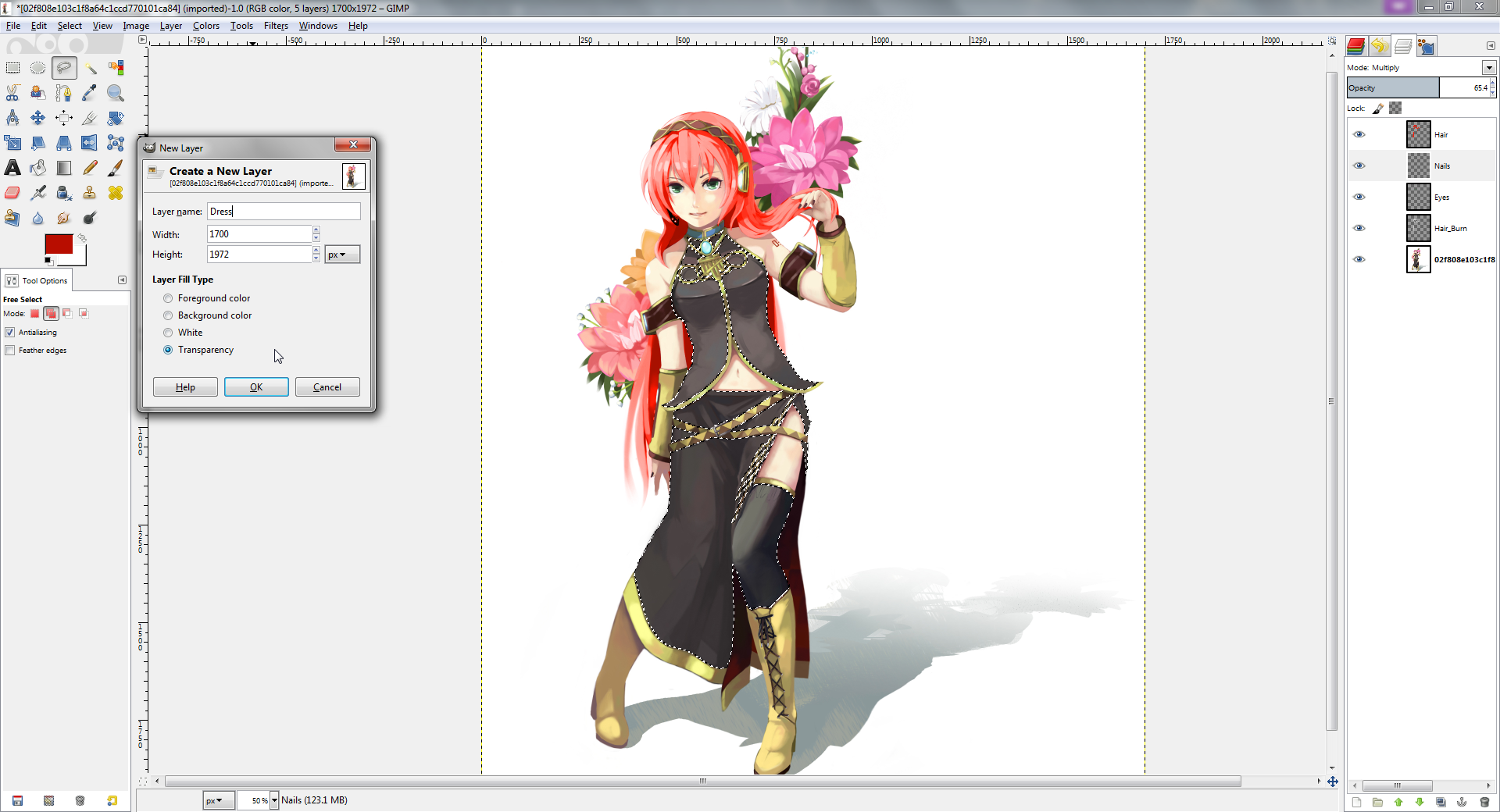
Task: Open the status bar px unit dropdown
Action: pyautogui.click(x=219, y=800)
